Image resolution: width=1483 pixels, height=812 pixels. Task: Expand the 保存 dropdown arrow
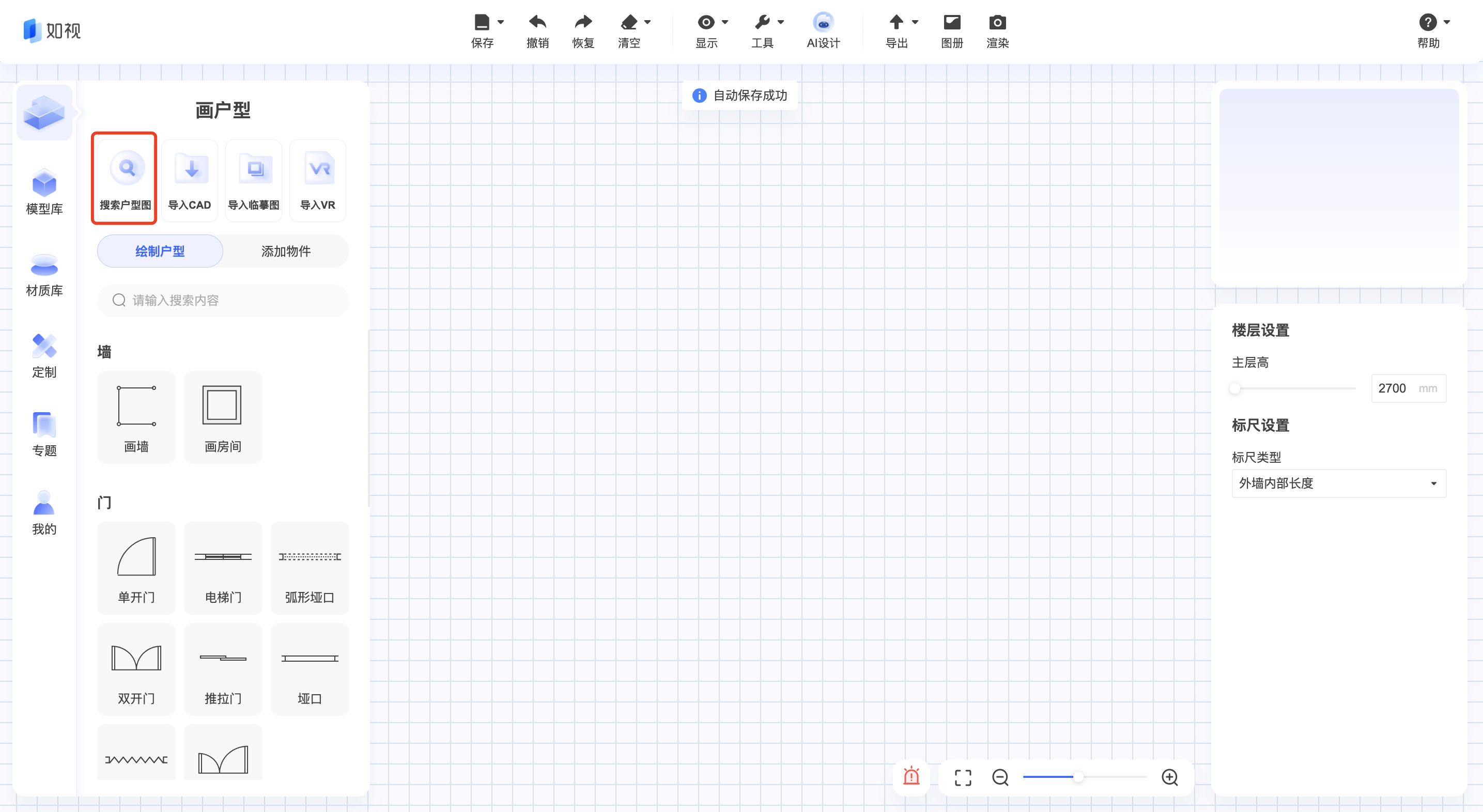(500, 22)
